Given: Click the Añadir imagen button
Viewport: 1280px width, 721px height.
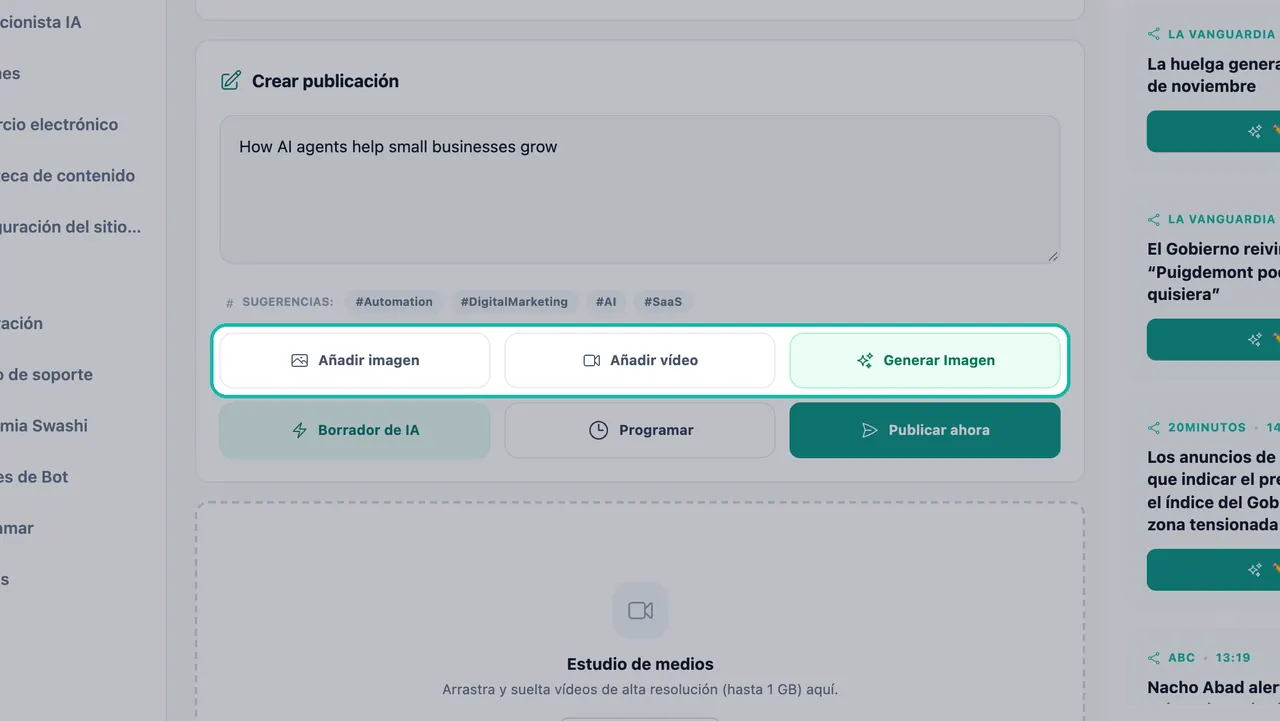Looking at the screenshot, I should click(355, 360).
